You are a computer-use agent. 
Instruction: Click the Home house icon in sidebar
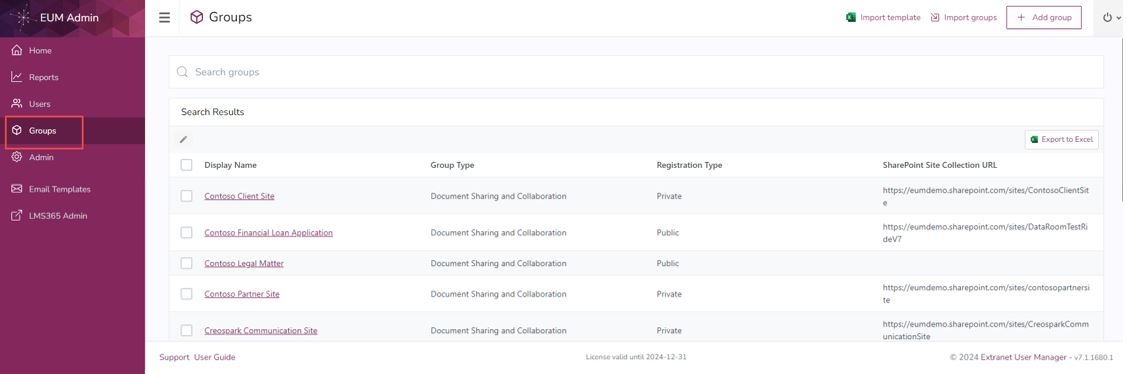pos(17,50)
